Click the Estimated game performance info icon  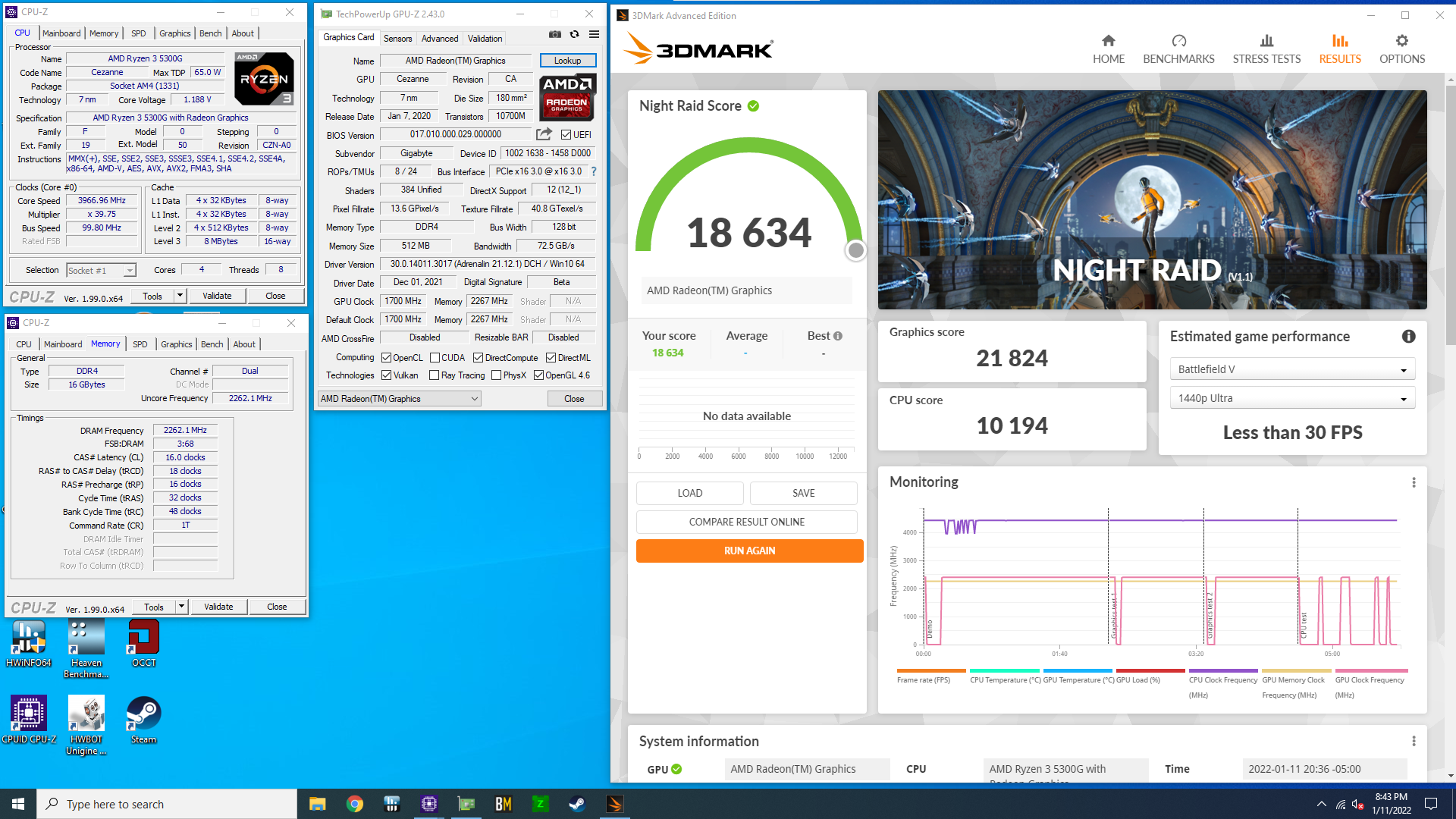(1408, 336)
